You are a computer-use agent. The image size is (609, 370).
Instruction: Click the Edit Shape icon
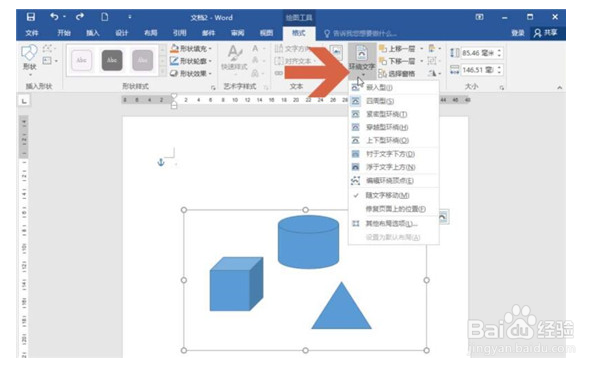[x=47, y=49]
